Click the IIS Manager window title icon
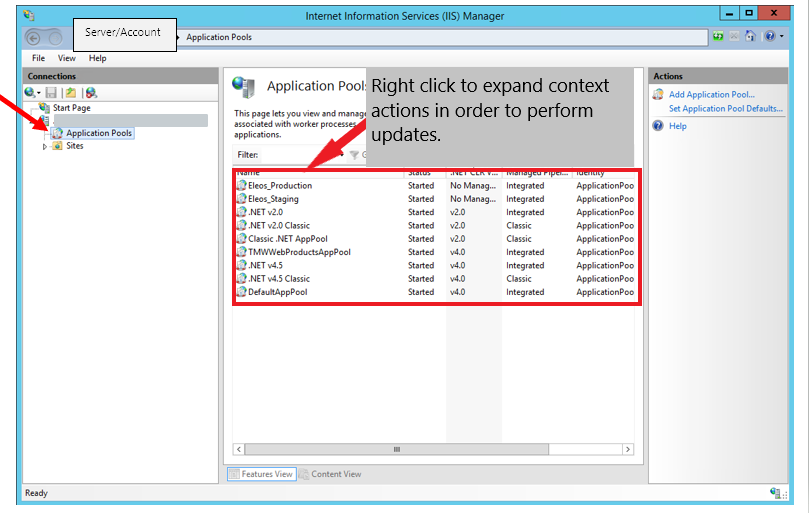Image resolution: width=809 pixels, height=513 pixels. [x=29, y=15]
